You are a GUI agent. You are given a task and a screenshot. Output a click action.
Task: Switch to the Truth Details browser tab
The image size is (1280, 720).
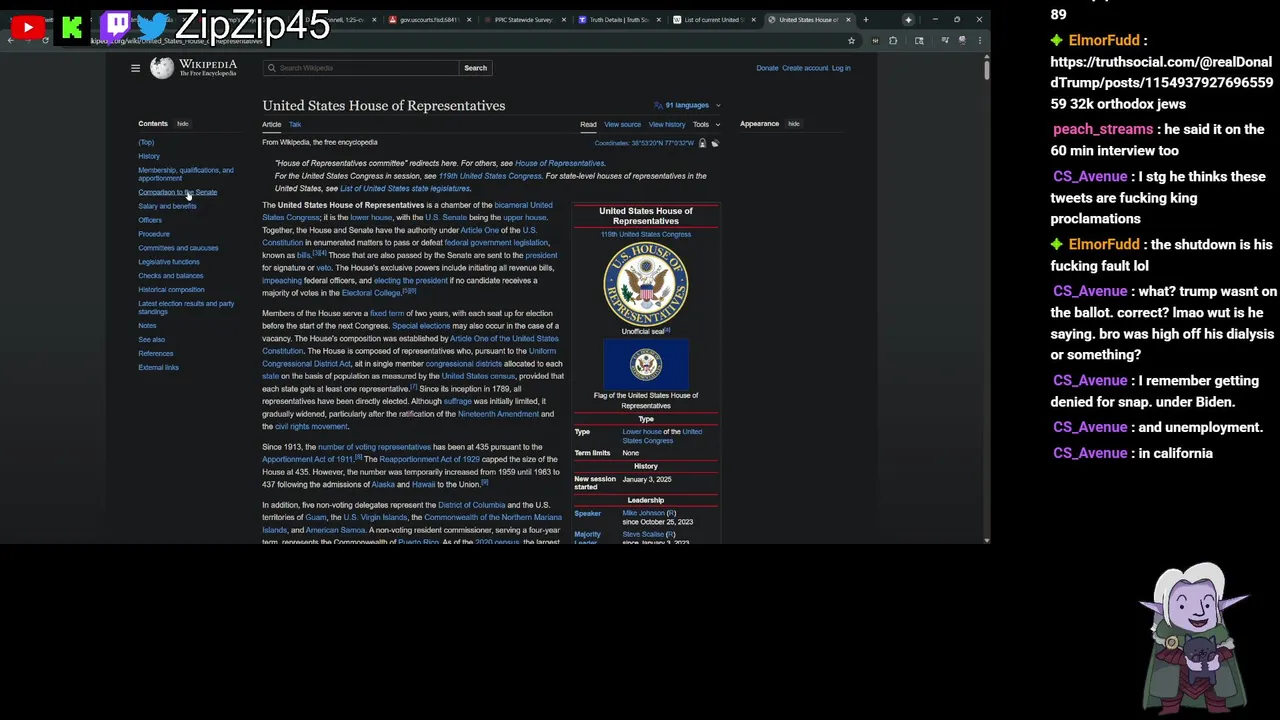pos(619,20)
